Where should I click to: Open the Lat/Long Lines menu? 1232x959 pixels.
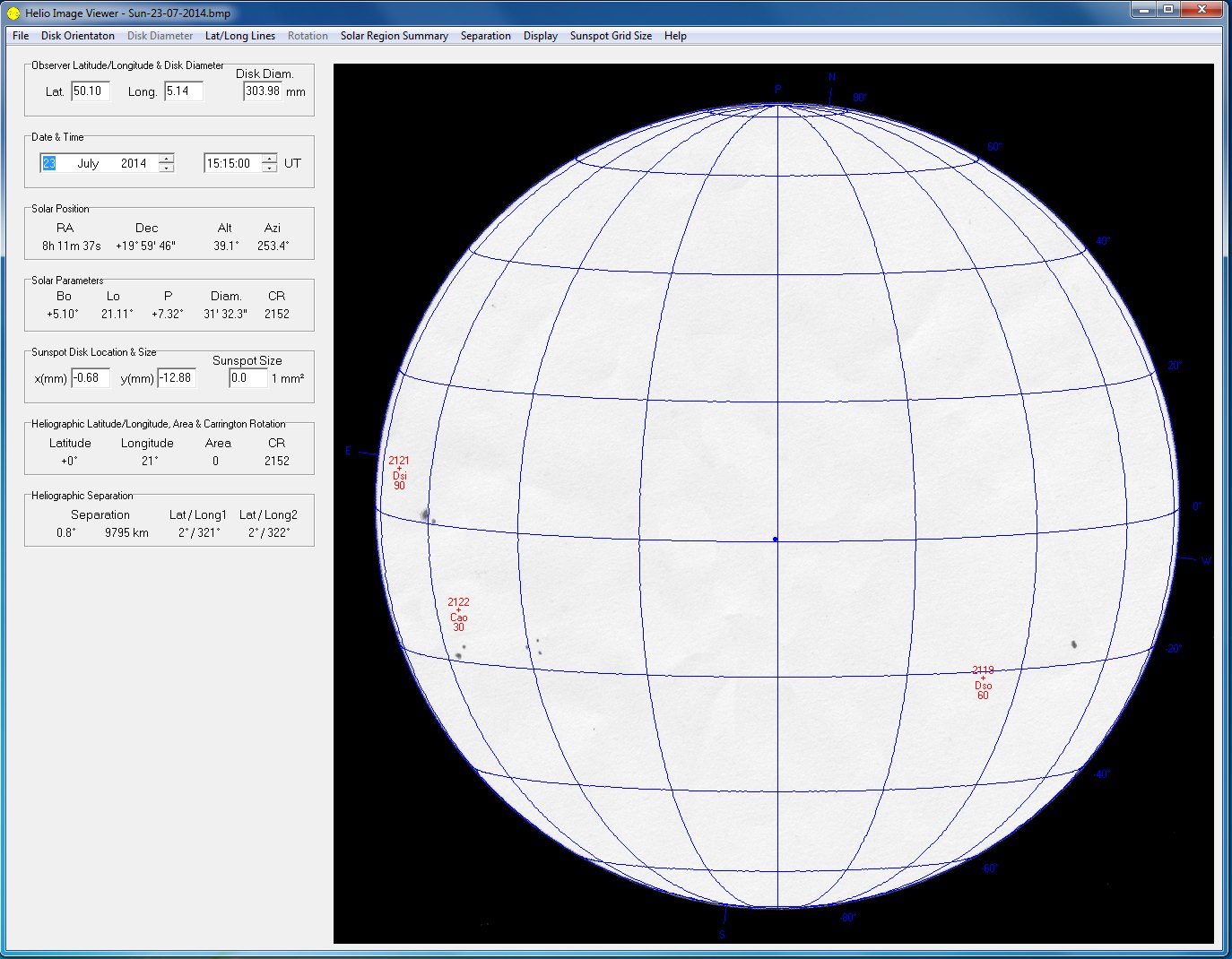(x=240, y=36)
